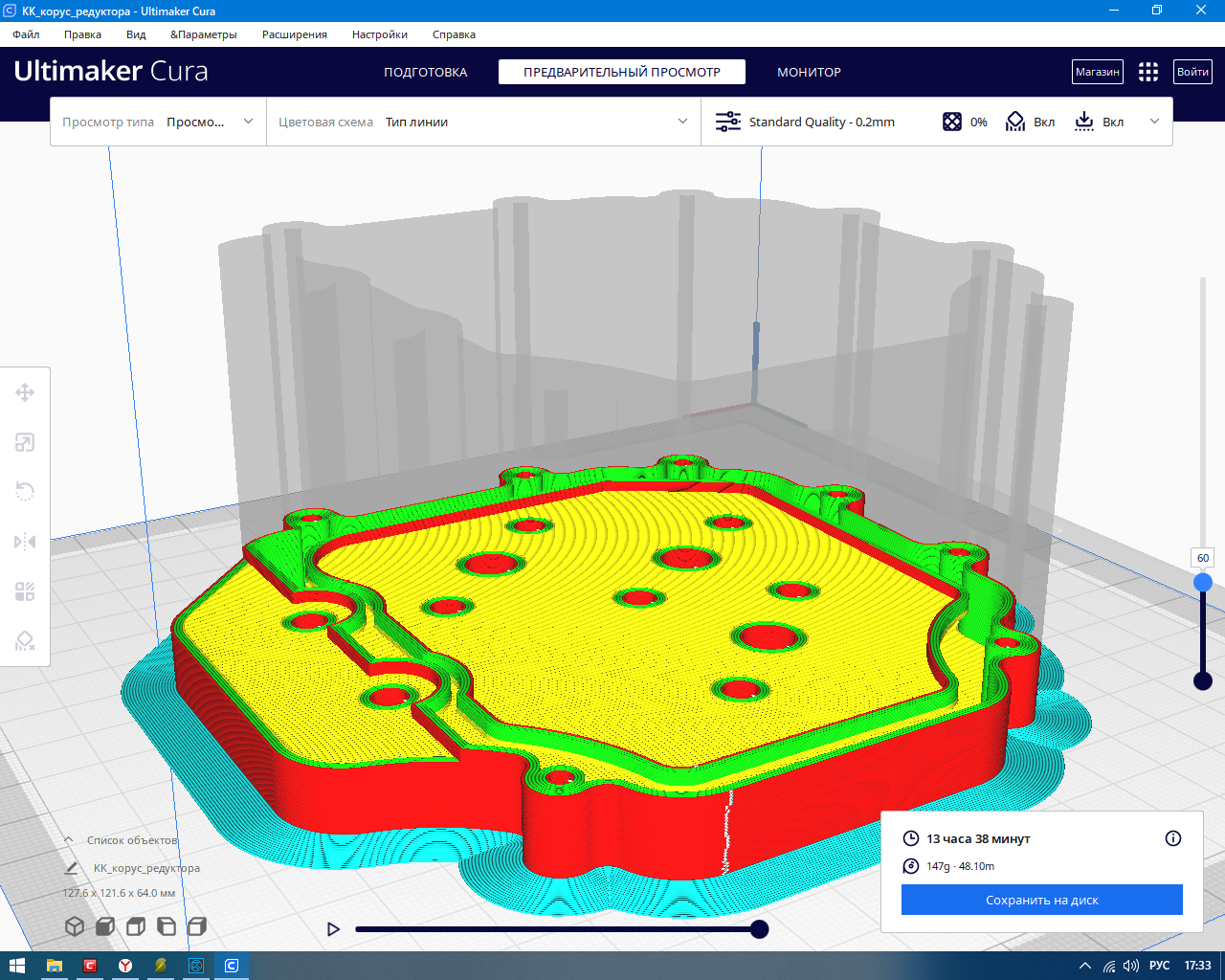Collapse the object list chevron
Viewport: 1225px width, 980px height.
tap(68, 840)
